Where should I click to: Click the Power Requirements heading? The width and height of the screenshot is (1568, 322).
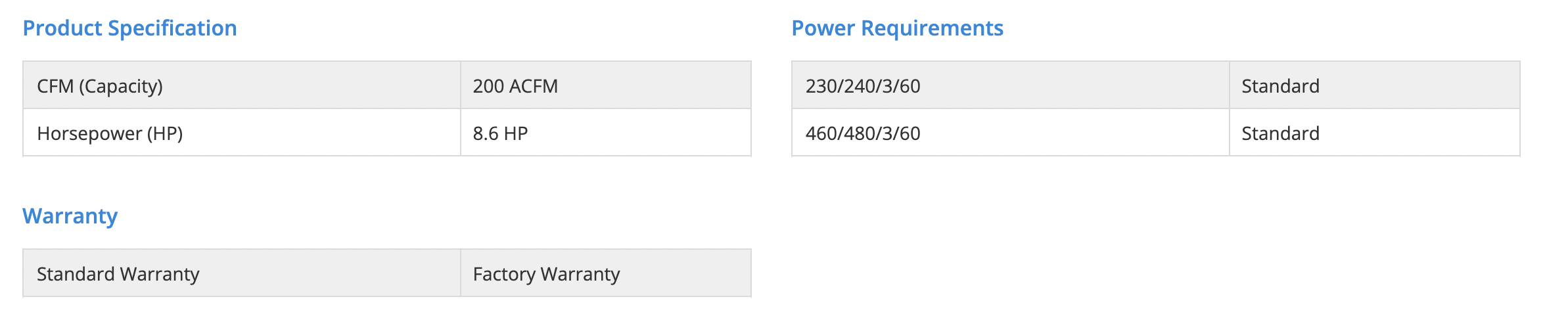pyautogui.click(x=897, y=28)
